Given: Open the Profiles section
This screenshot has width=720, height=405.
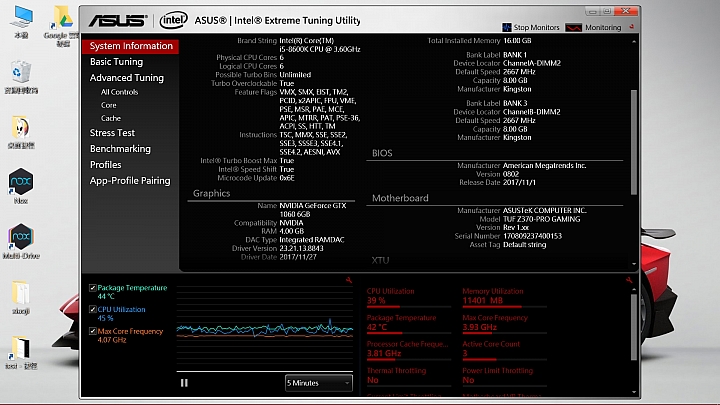Looking at the screenshot, I should tap(106, 164).
